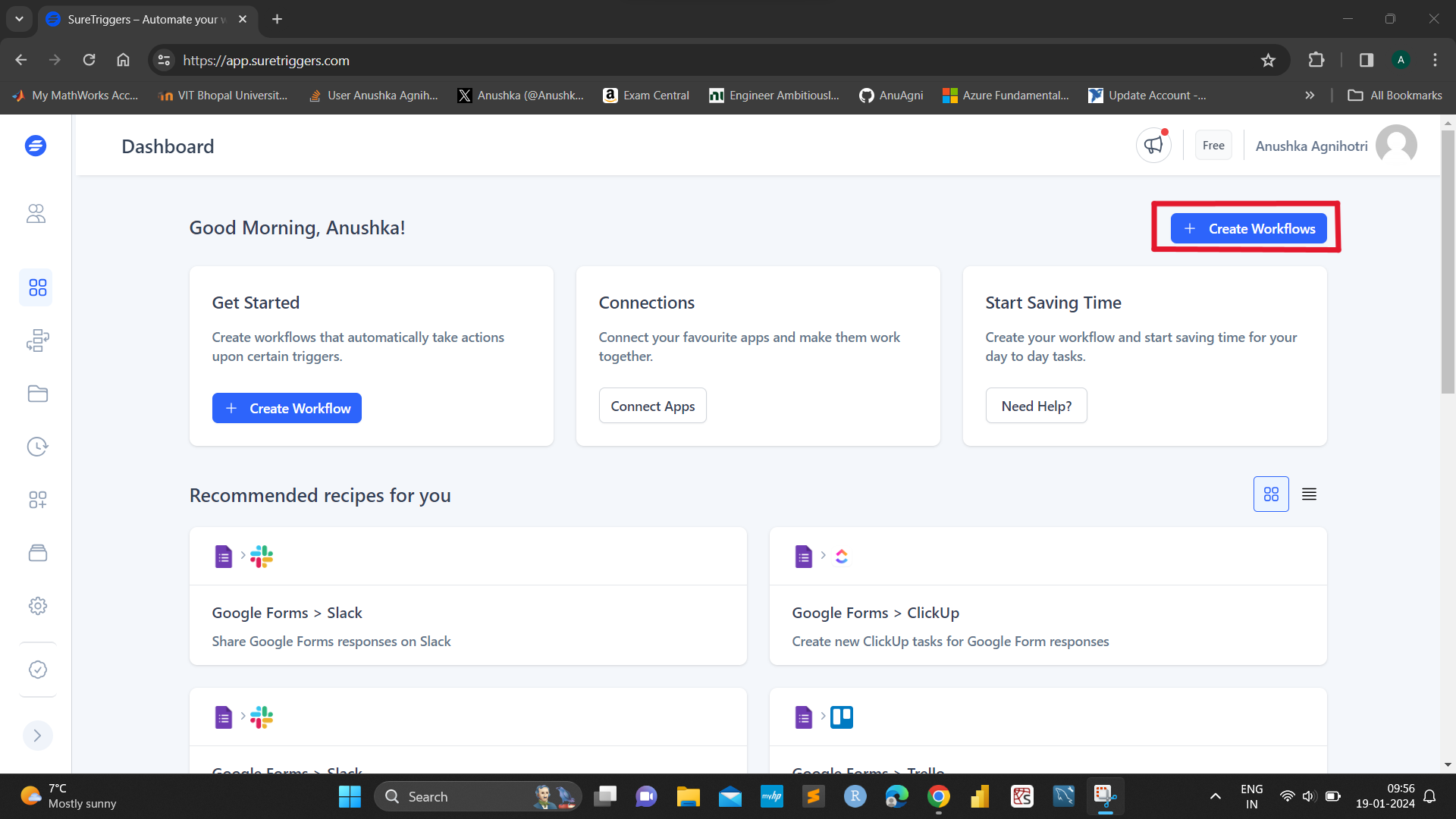The height and width of the screenshot is (819, 1456).
Task: Expand the sidebar navigation panel
Action: point(37,736)
